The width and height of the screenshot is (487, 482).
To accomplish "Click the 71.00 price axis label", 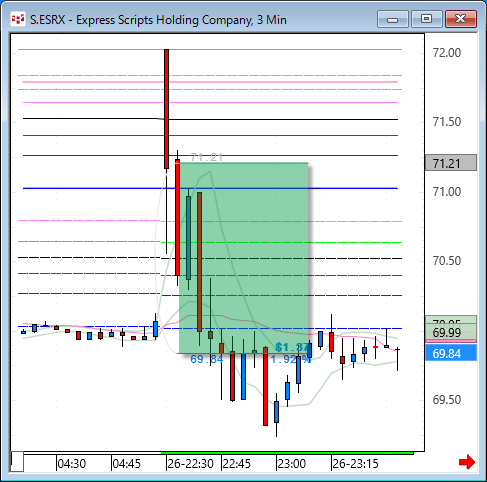I will point(447,192).
